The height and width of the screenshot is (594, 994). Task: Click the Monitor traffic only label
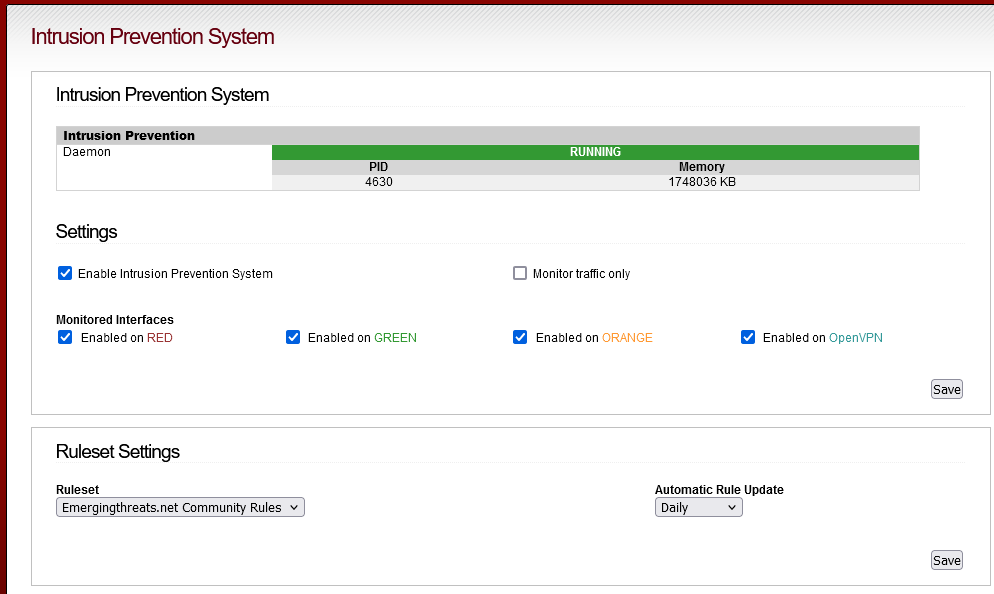(581, 274)
